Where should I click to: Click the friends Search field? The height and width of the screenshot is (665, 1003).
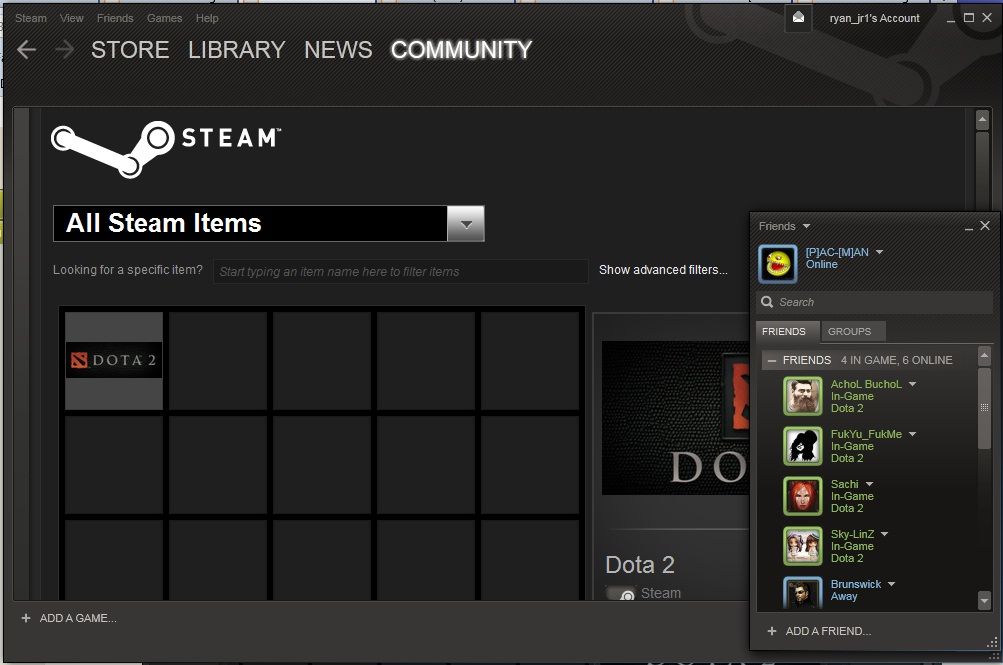click(x=875, y=302)
